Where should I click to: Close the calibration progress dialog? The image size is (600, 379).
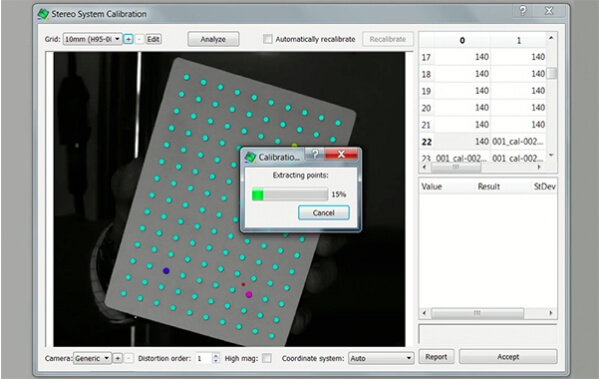click(341, 154)
